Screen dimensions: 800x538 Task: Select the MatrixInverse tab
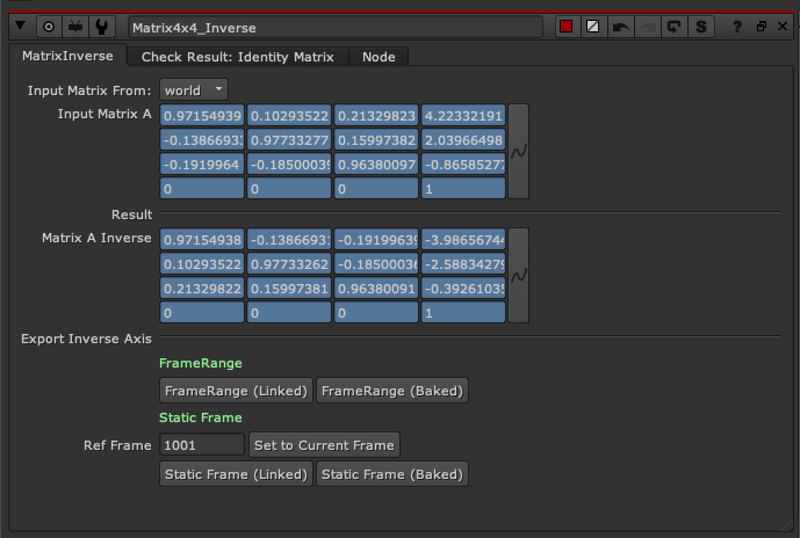coord(68,56)
